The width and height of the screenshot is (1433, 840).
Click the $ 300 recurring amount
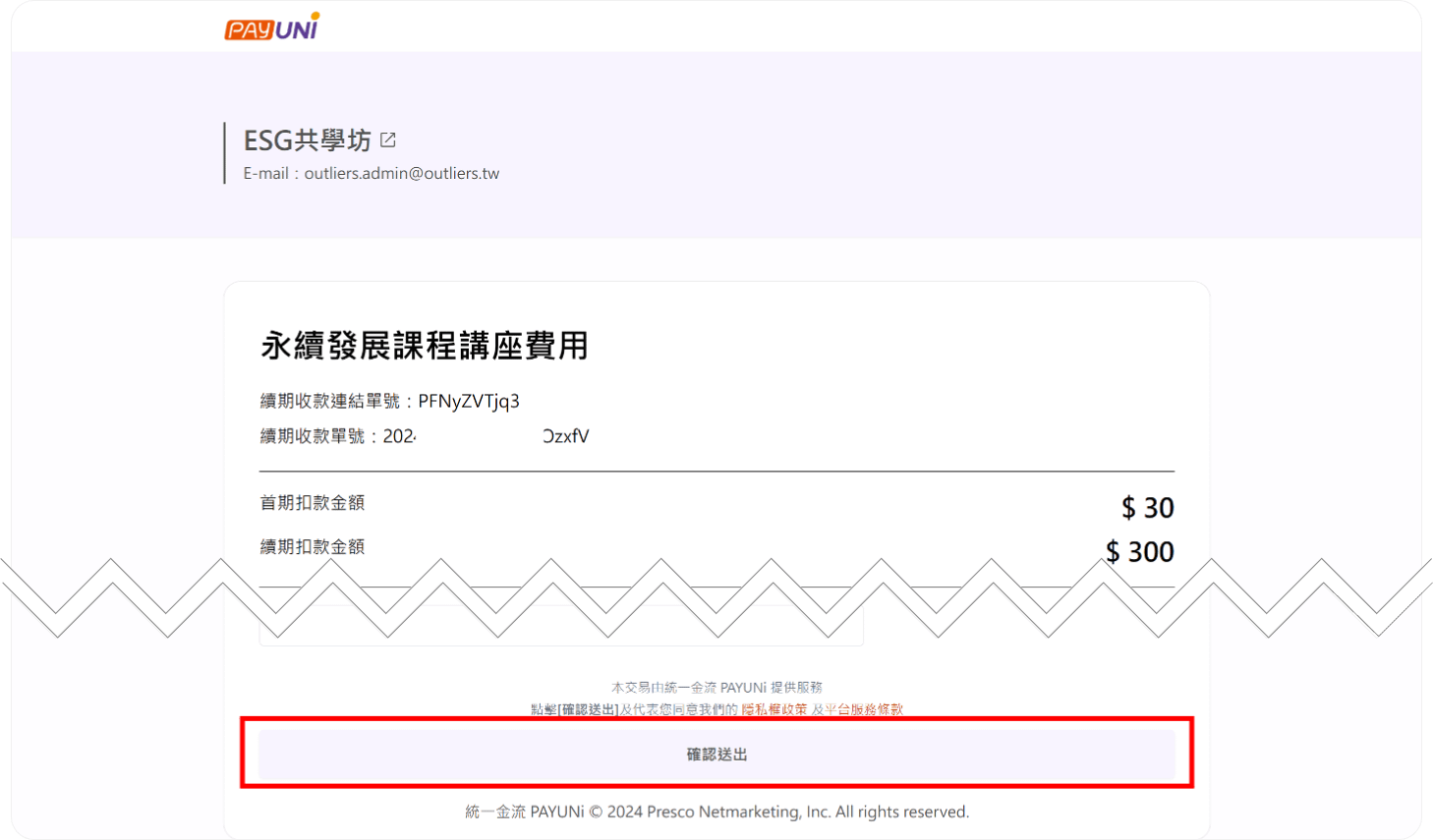tap(1139, 552)
